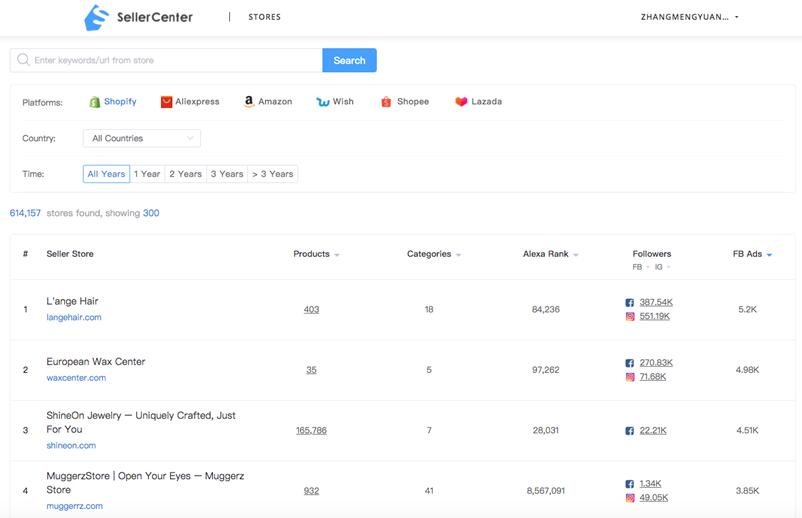Screen dimensions: 802x518
Task: Sort by Products column
Action: 316,254
